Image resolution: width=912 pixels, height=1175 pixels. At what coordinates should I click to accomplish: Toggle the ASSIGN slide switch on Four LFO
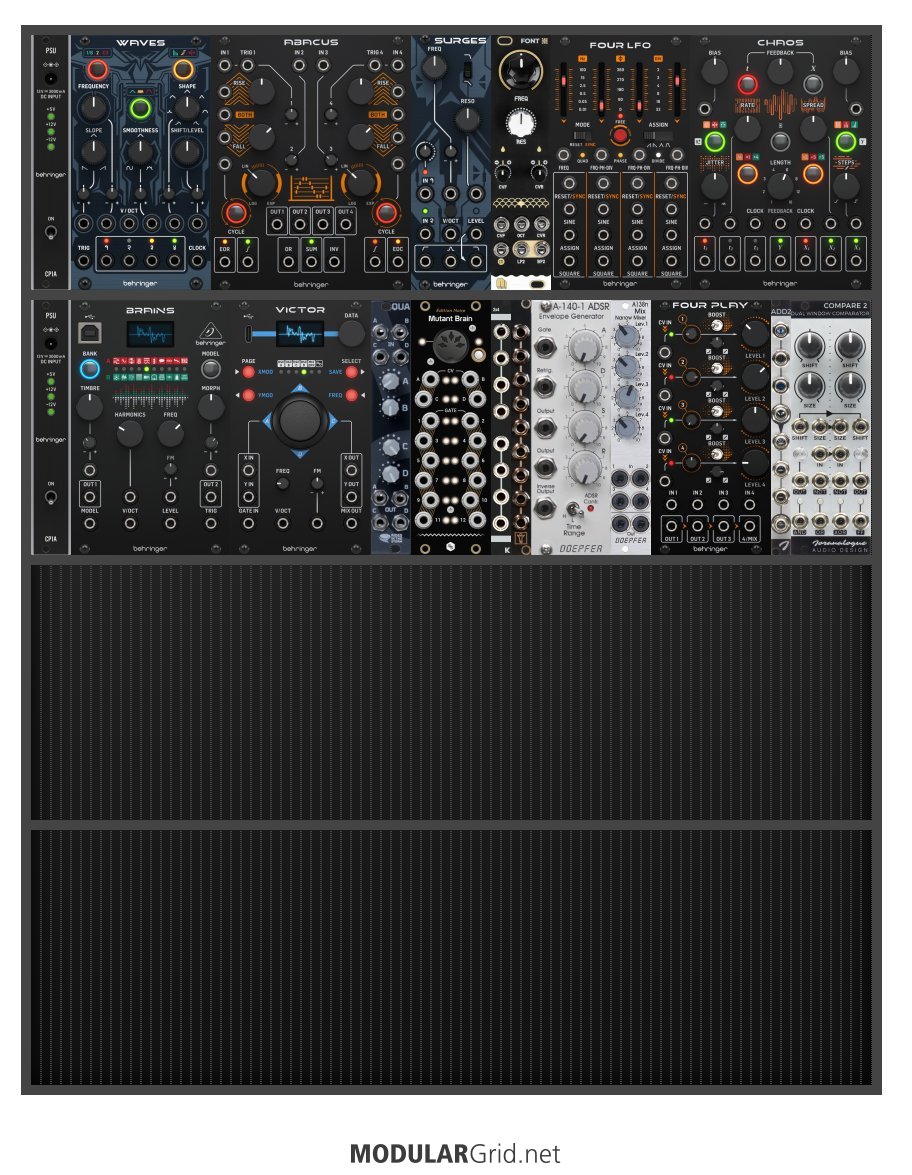pos(658,136)
